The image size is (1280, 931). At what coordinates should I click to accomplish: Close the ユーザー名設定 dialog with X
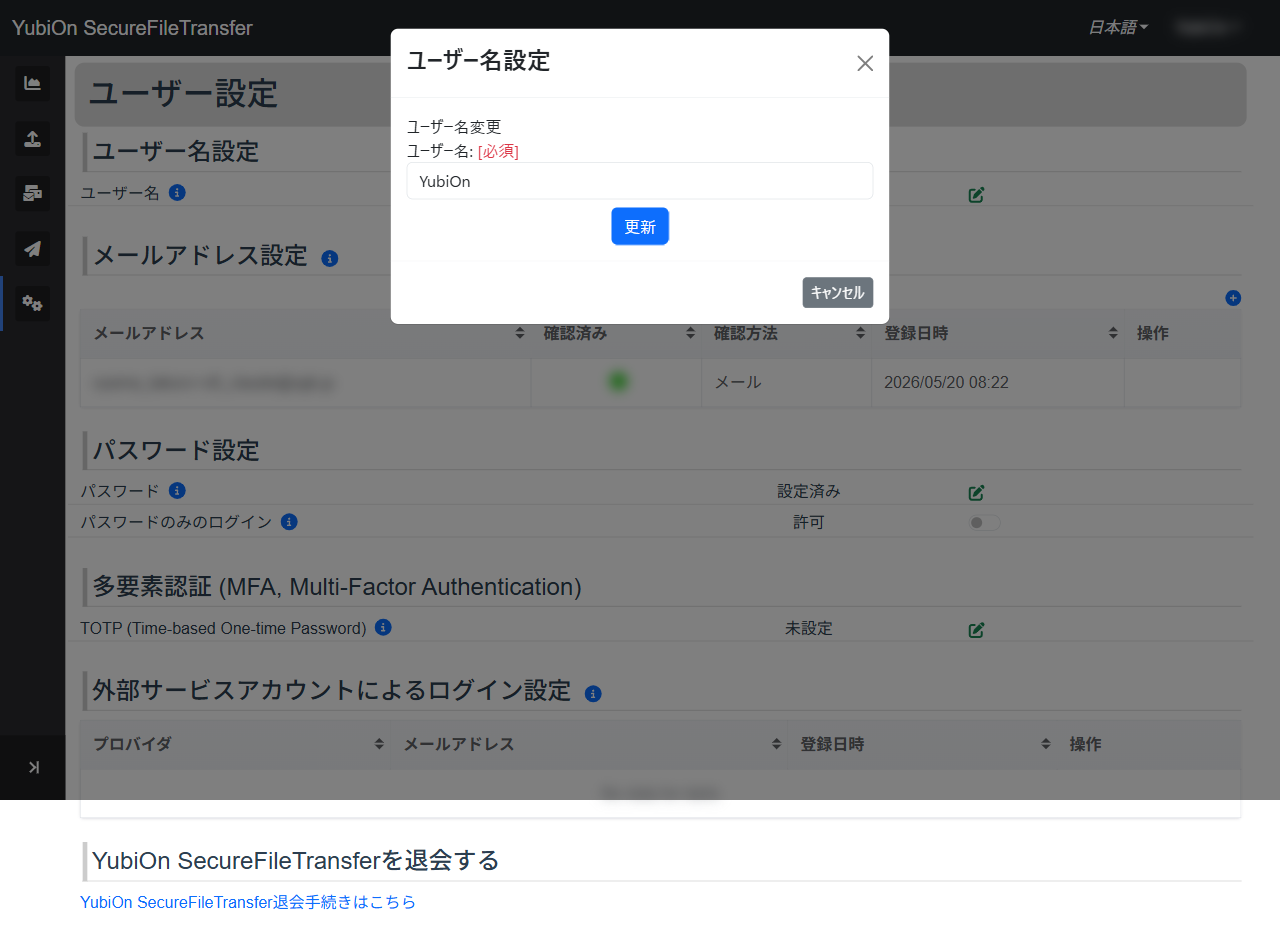coord(865,63)
